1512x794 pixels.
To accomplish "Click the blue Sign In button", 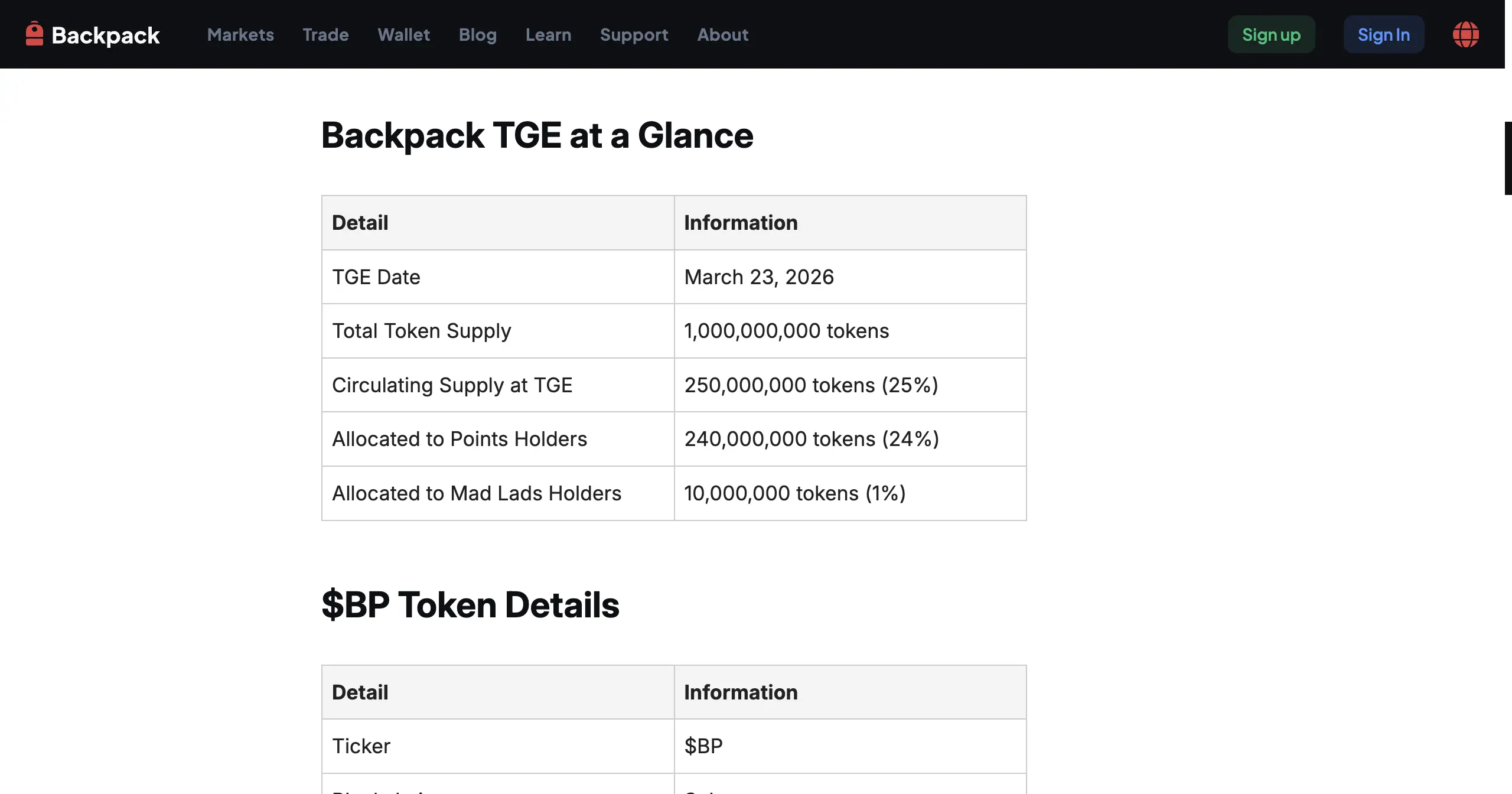I will [1384, 34].
